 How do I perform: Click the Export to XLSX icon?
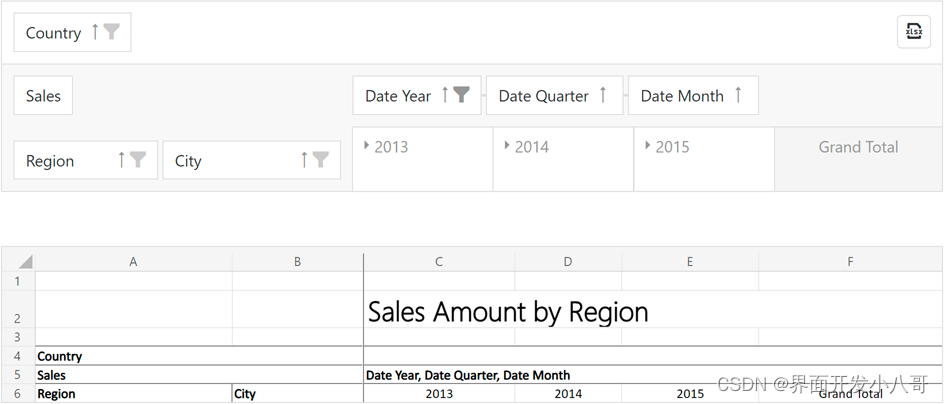point(913,32)
